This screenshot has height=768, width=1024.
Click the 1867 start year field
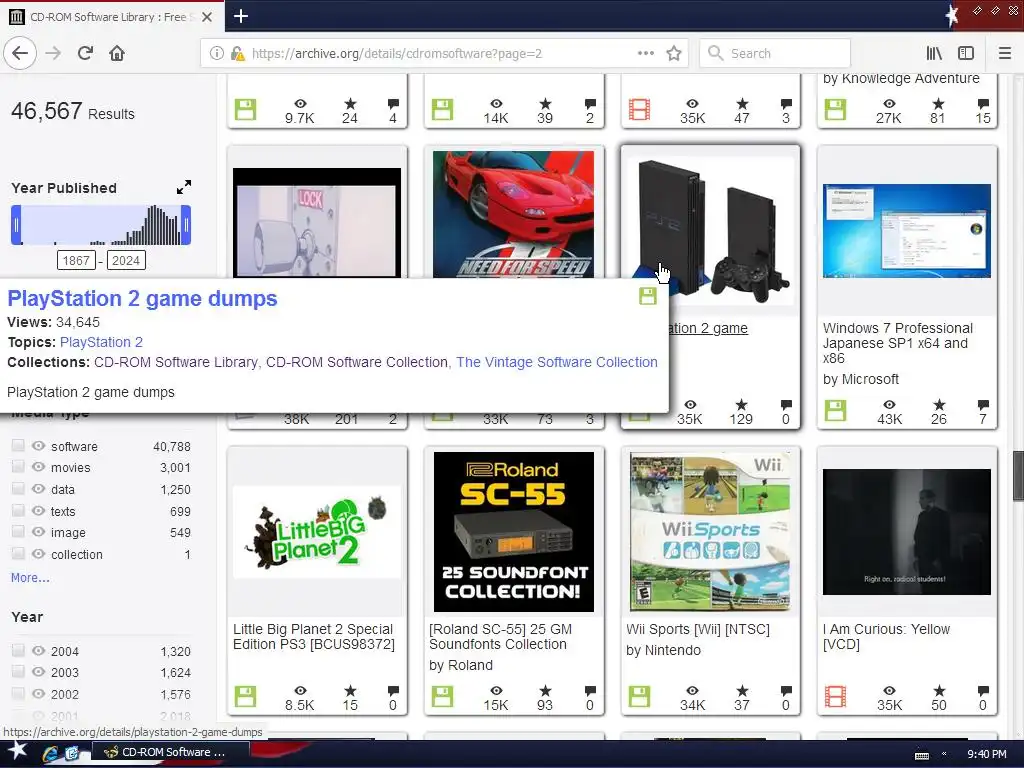click(76, 261)
